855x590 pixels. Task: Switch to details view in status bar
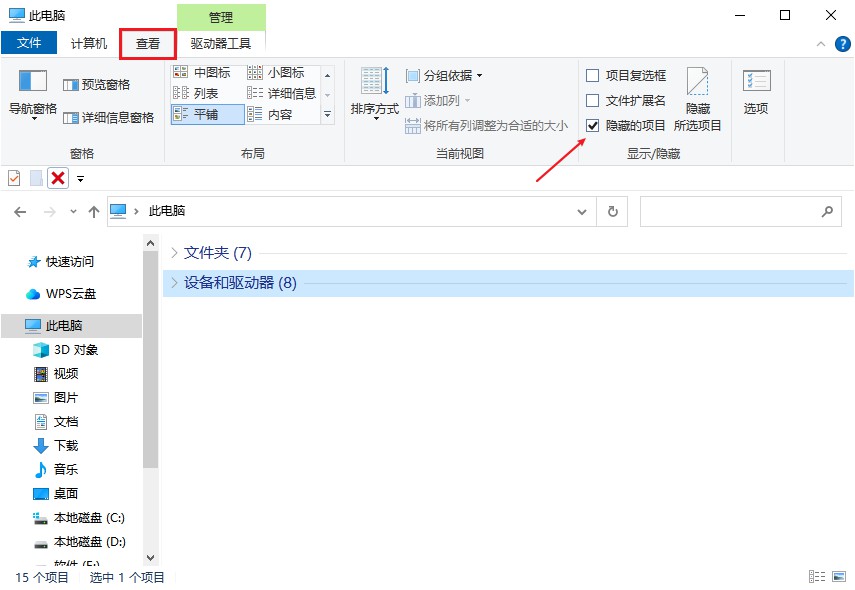(x=817, y=576)
